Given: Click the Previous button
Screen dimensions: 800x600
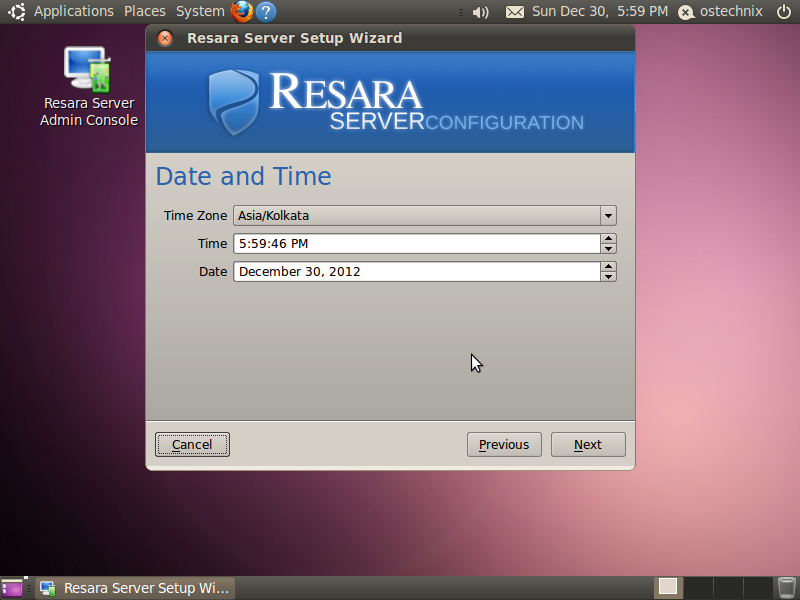Looking at the screenshot, I should click(x=504, y=444).
